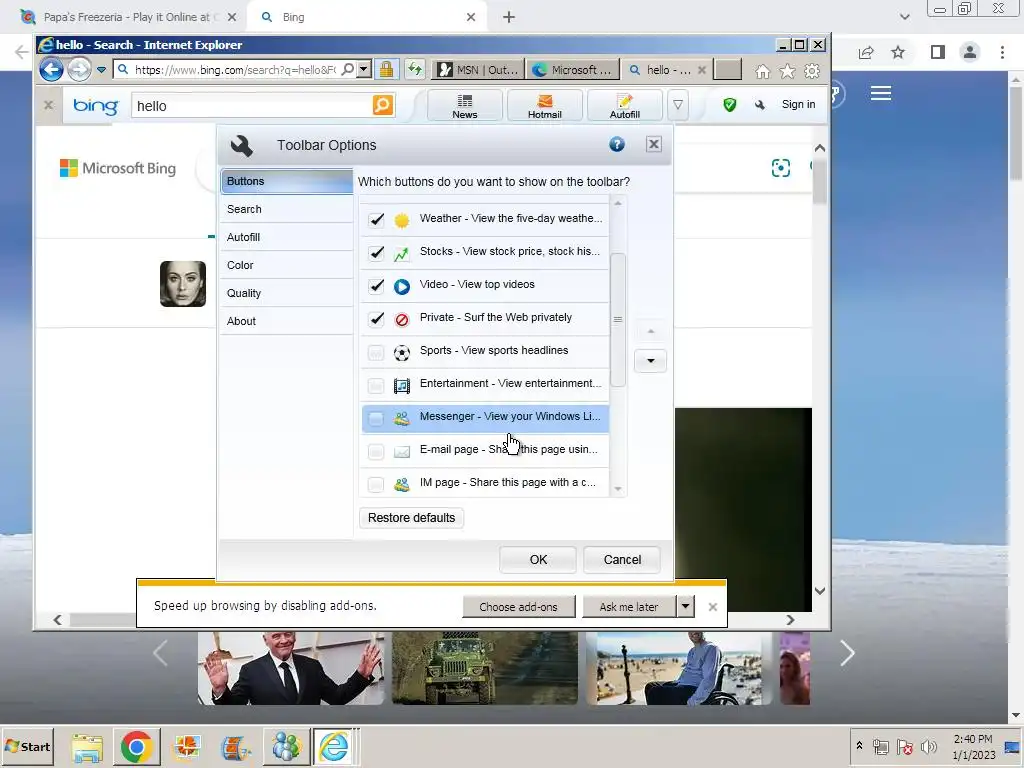Viewport: 1024px width, 768px height.
Task: Select the Color category
Action: (x=287, y=265)
